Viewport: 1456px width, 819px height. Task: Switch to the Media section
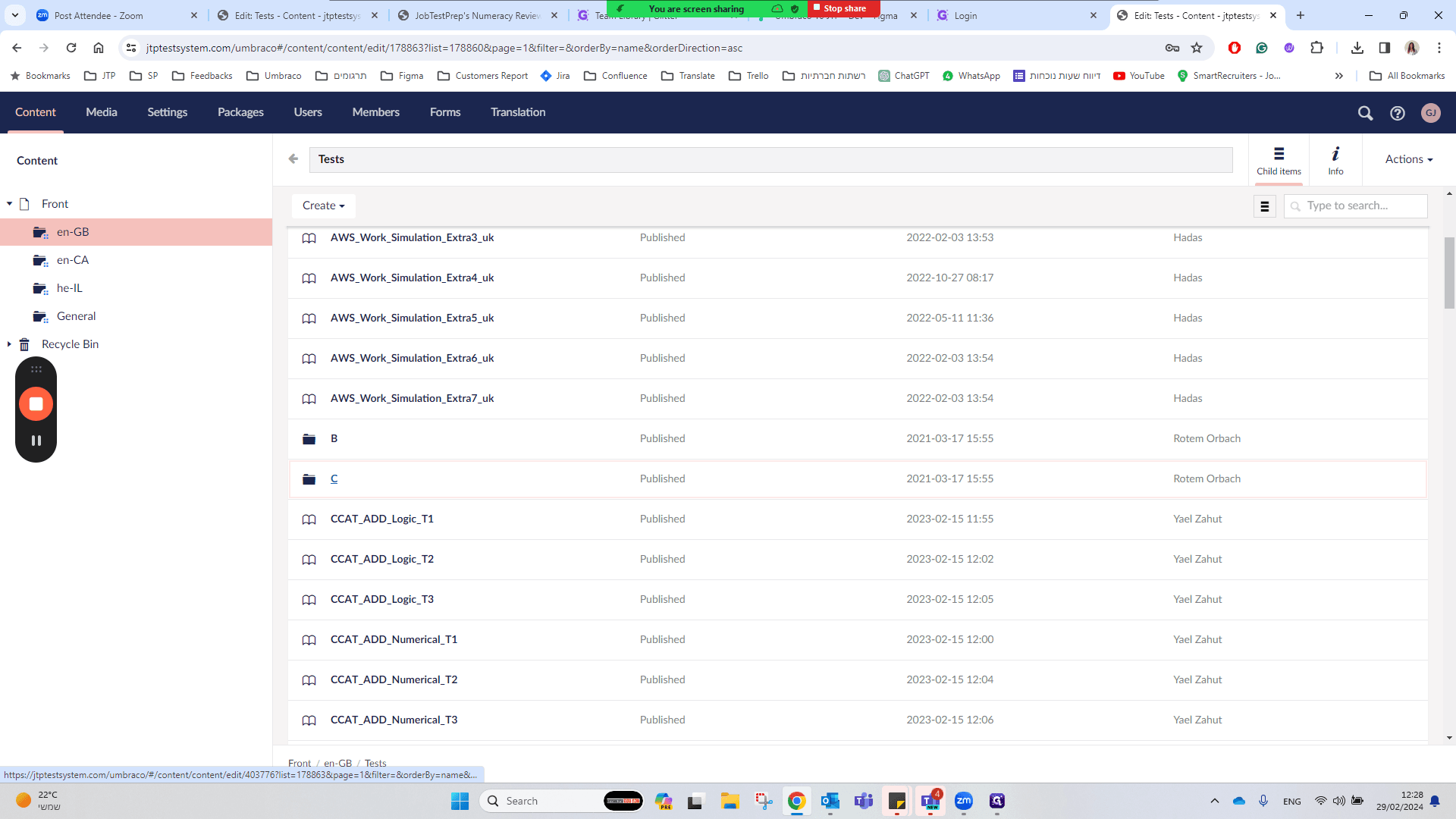102,112
